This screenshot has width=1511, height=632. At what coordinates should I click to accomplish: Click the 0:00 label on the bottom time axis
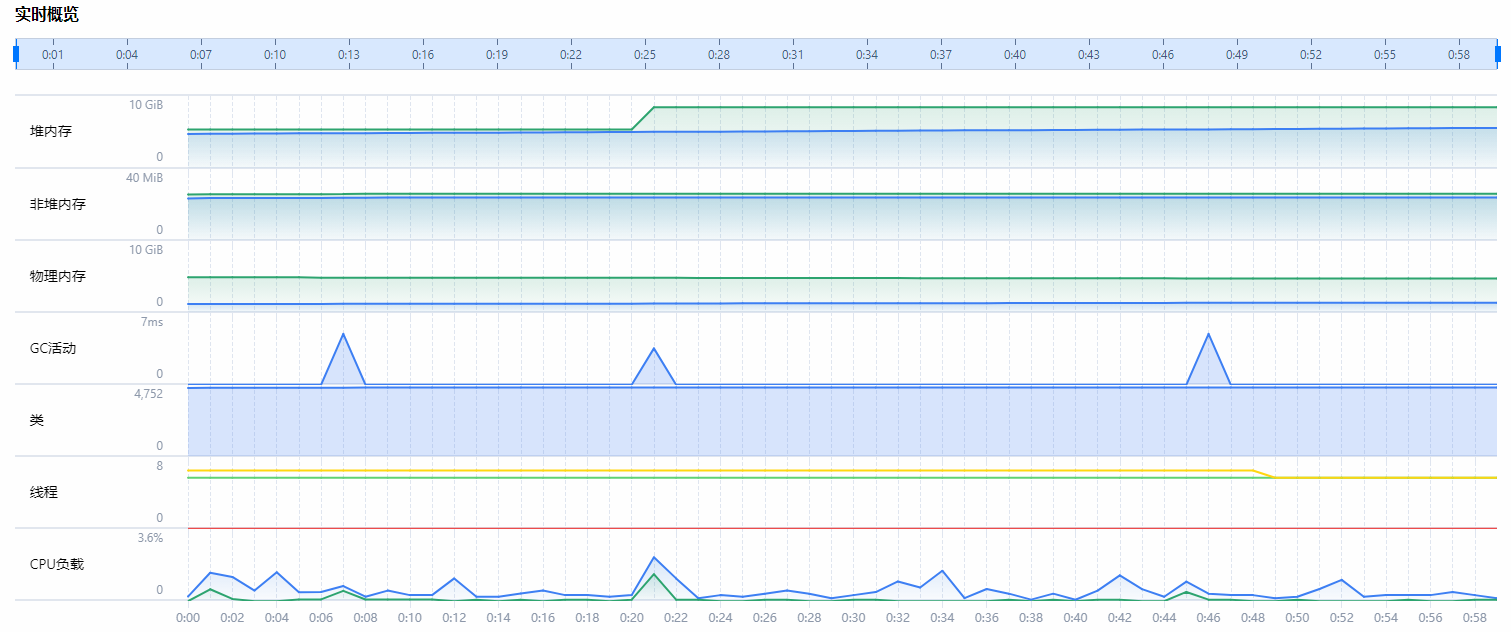click(x=188, y=619)
